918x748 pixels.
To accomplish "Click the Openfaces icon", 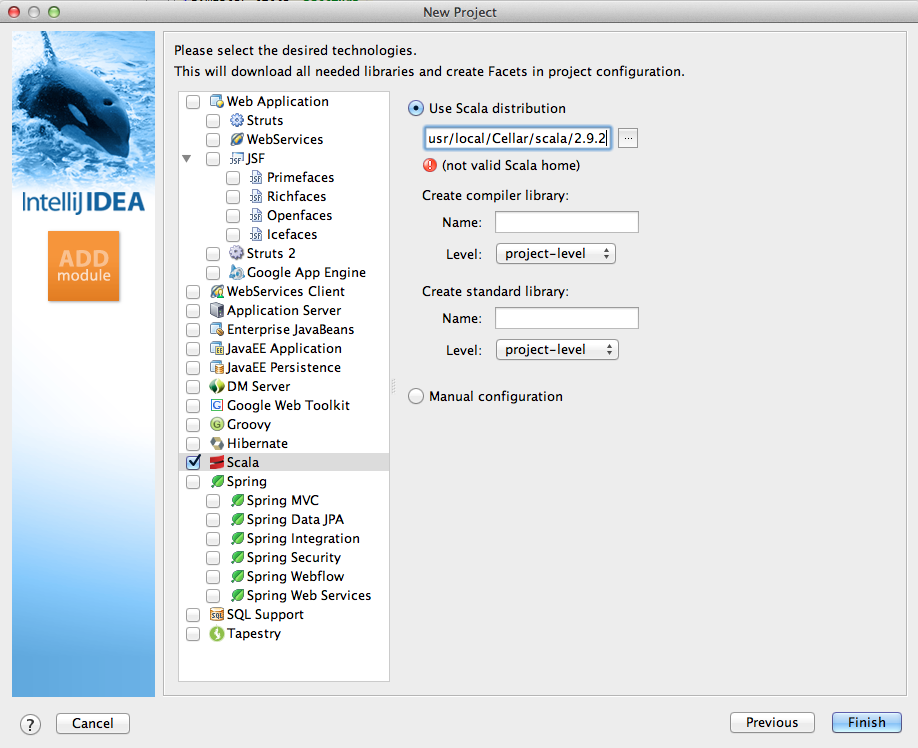I will 256,215.
